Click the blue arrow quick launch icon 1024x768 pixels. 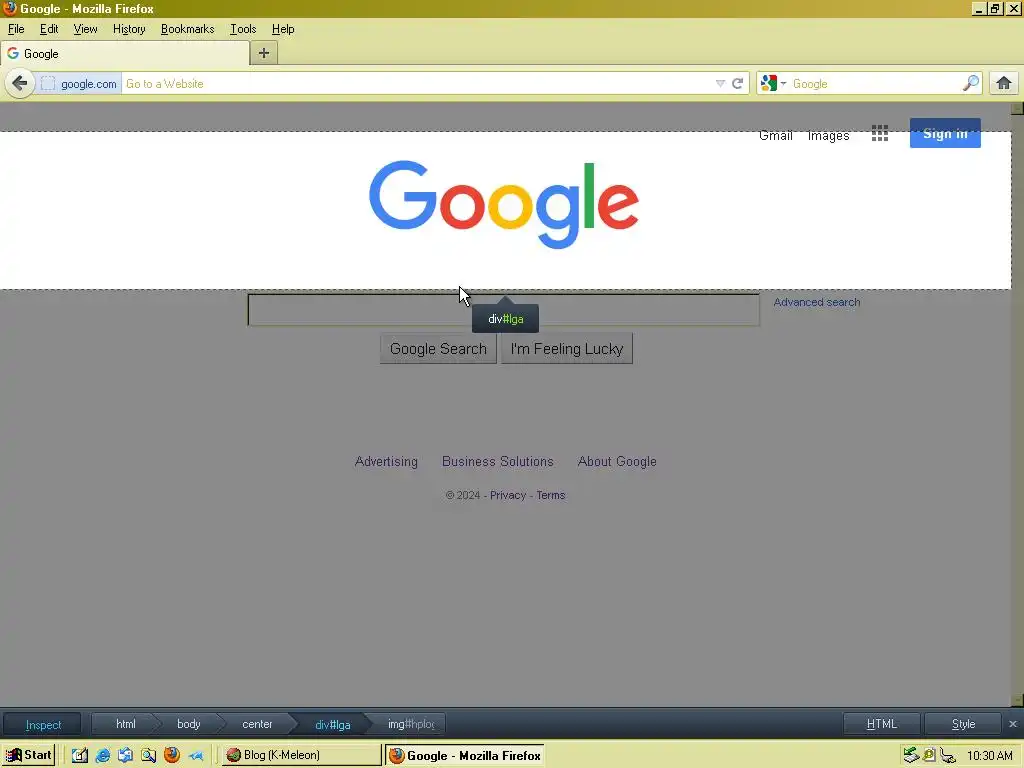point(195,756)
